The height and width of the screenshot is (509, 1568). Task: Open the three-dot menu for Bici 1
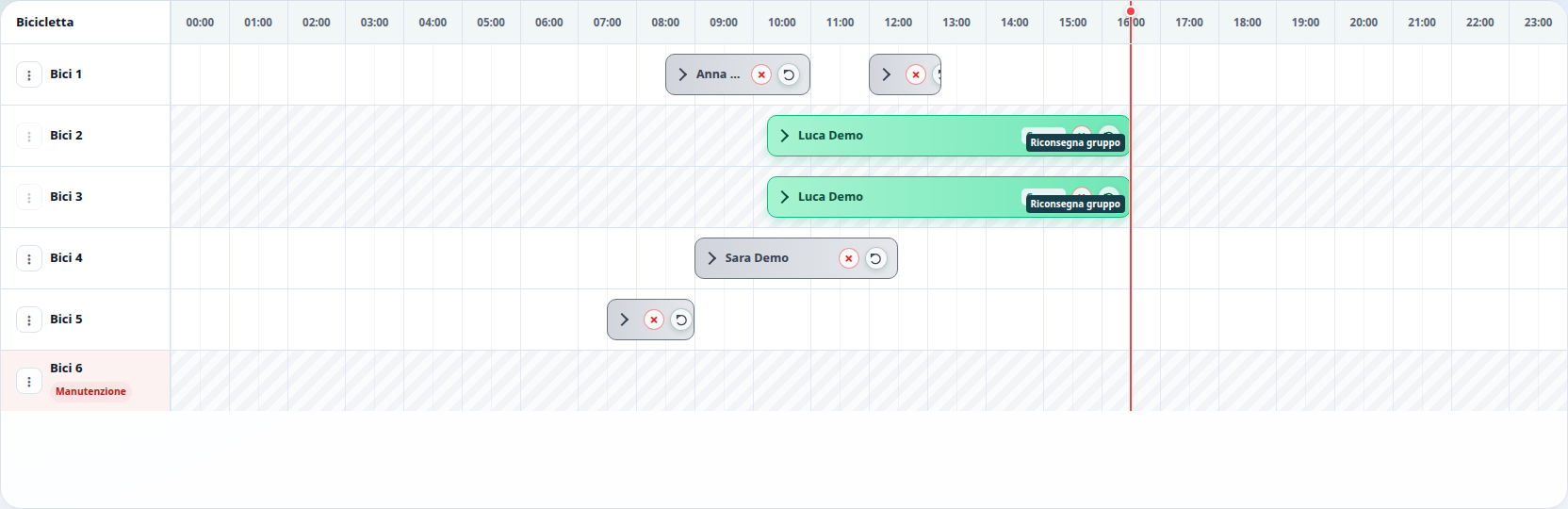[29, 74]
